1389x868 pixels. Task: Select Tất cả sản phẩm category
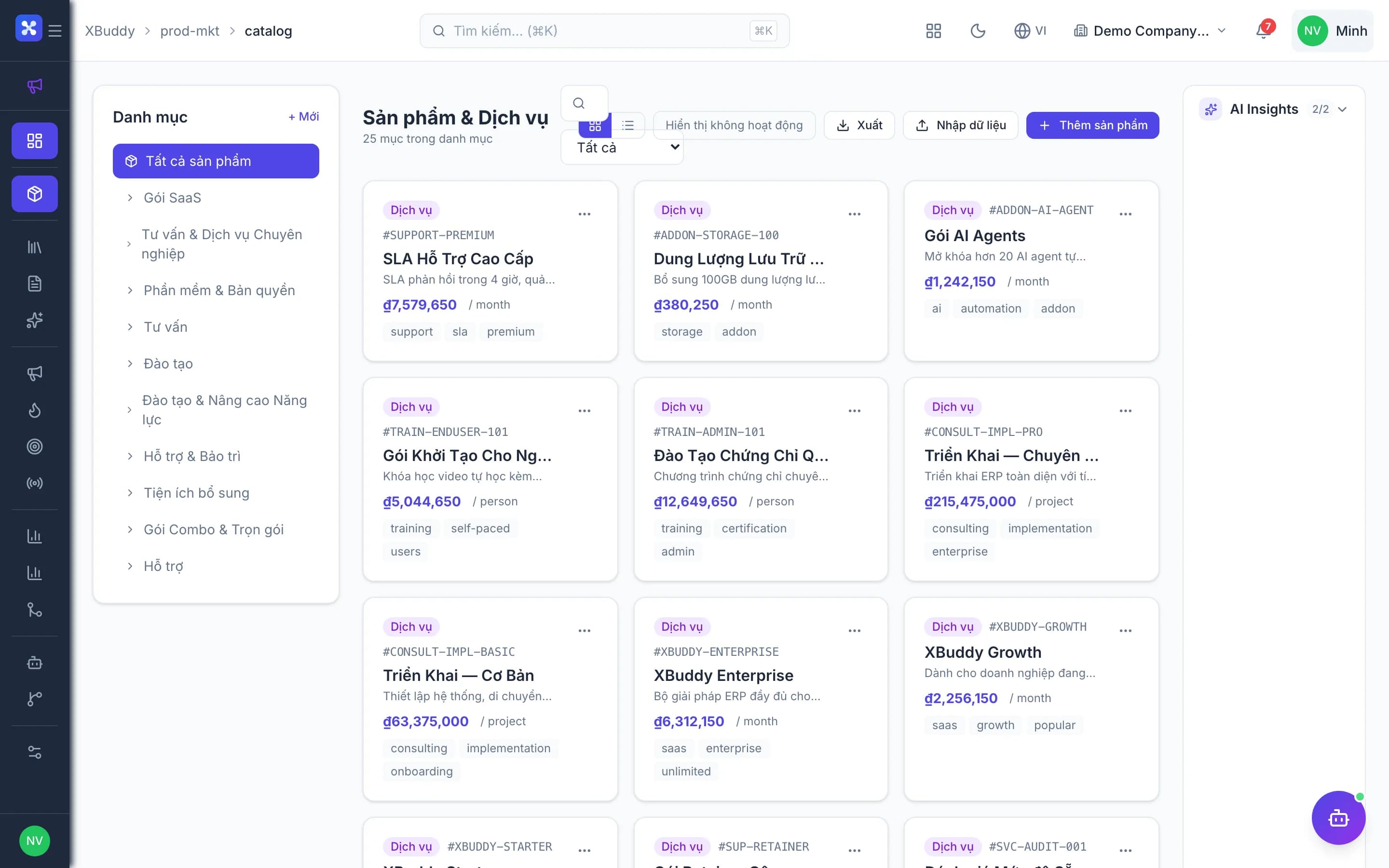(216, 162)
